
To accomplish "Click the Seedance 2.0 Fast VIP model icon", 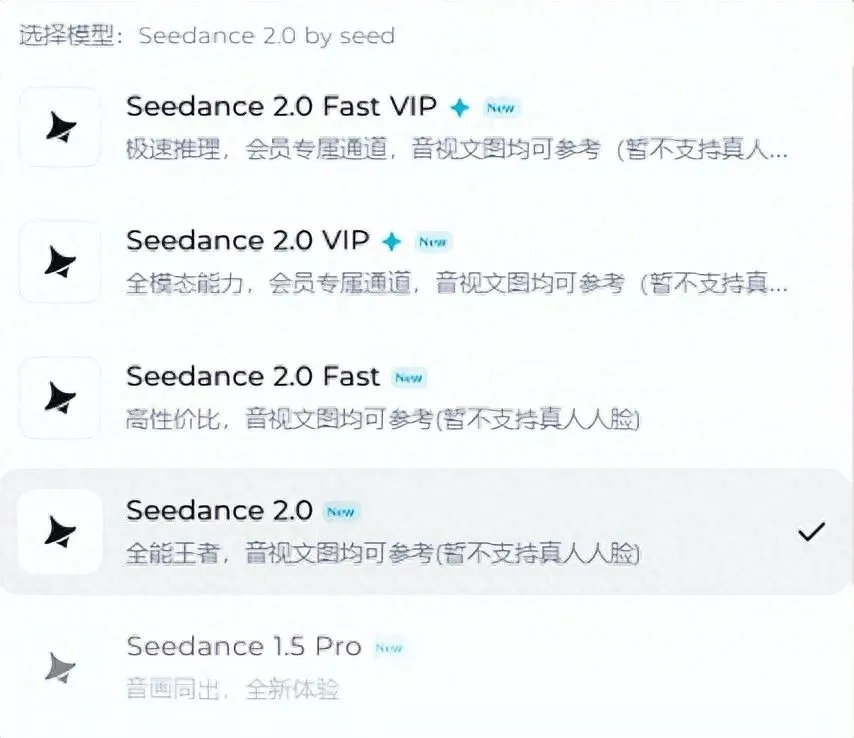I will pos(60,127).
